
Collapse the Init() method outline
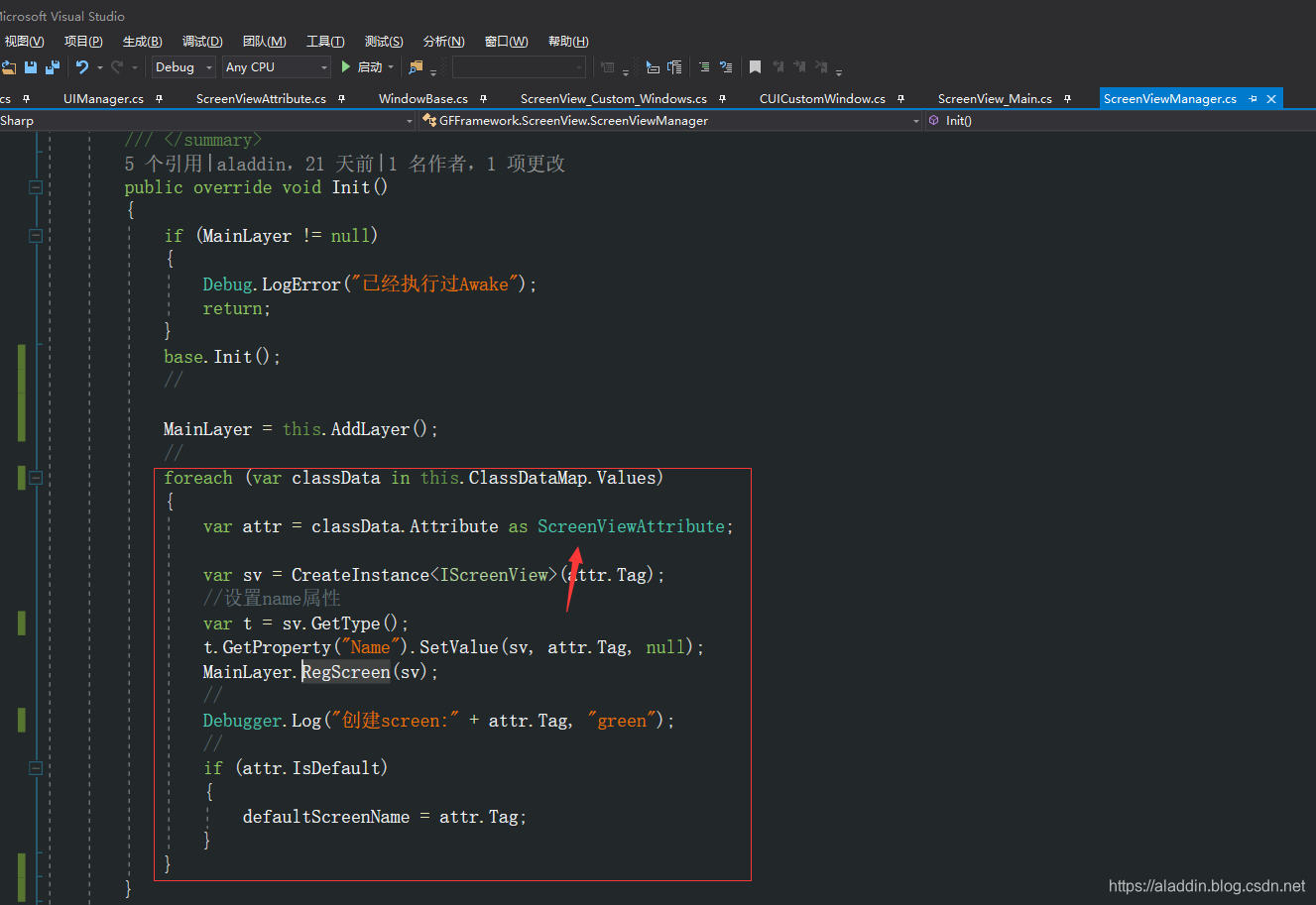tap(36, 187)
